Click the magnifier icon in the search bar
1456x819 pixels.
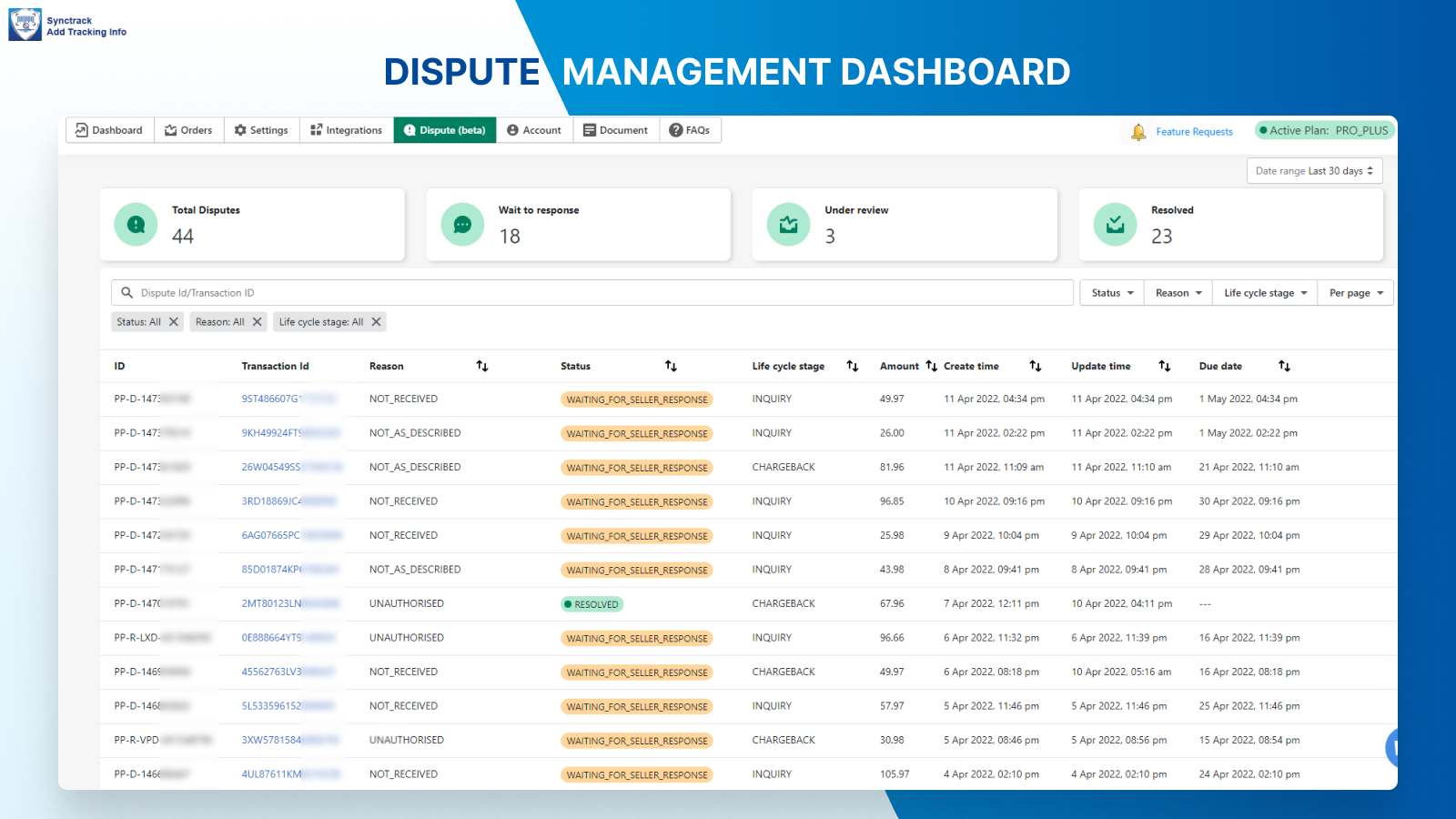click(127, 292)
